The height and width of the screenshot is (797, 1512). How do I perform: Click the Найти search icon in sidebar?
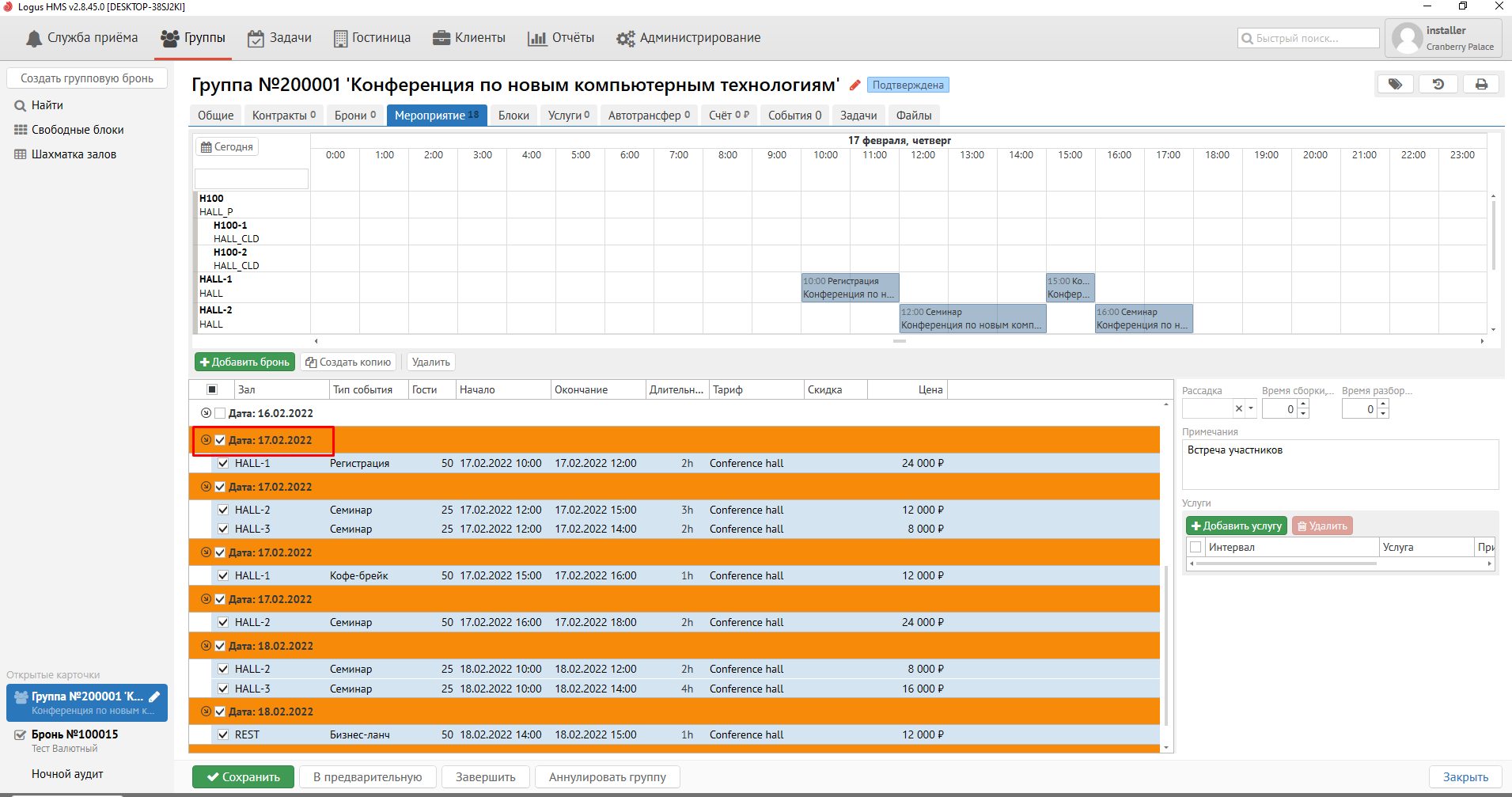(21, 105)
